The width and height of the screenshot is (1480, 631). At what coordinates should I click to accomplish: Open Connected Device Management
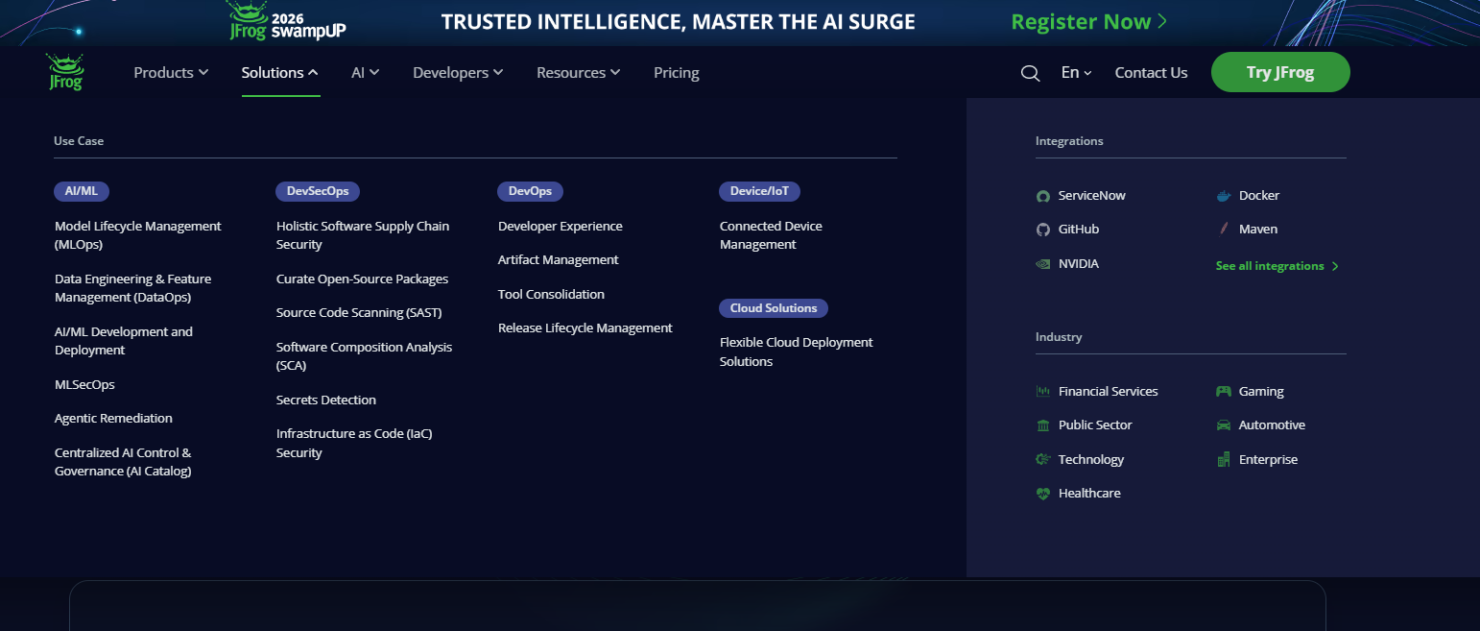771,235
